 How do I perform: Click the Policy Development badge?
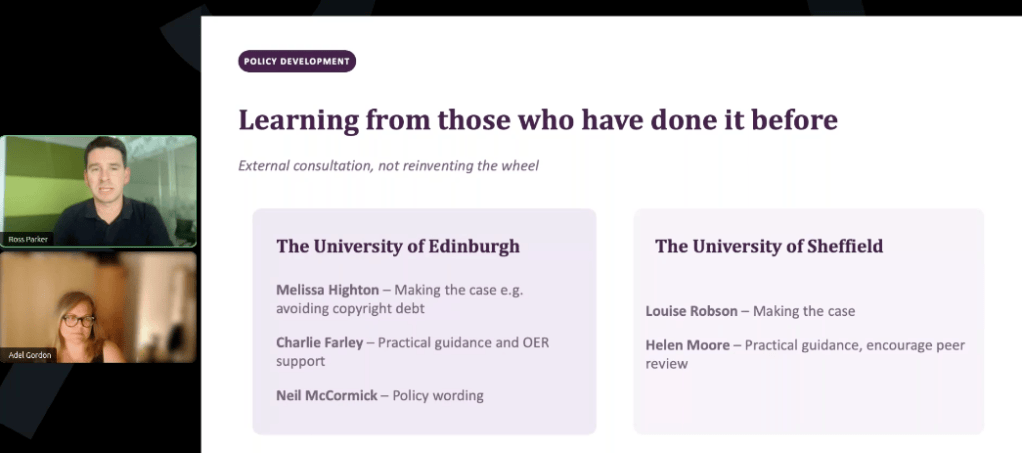tap(297, 61)
